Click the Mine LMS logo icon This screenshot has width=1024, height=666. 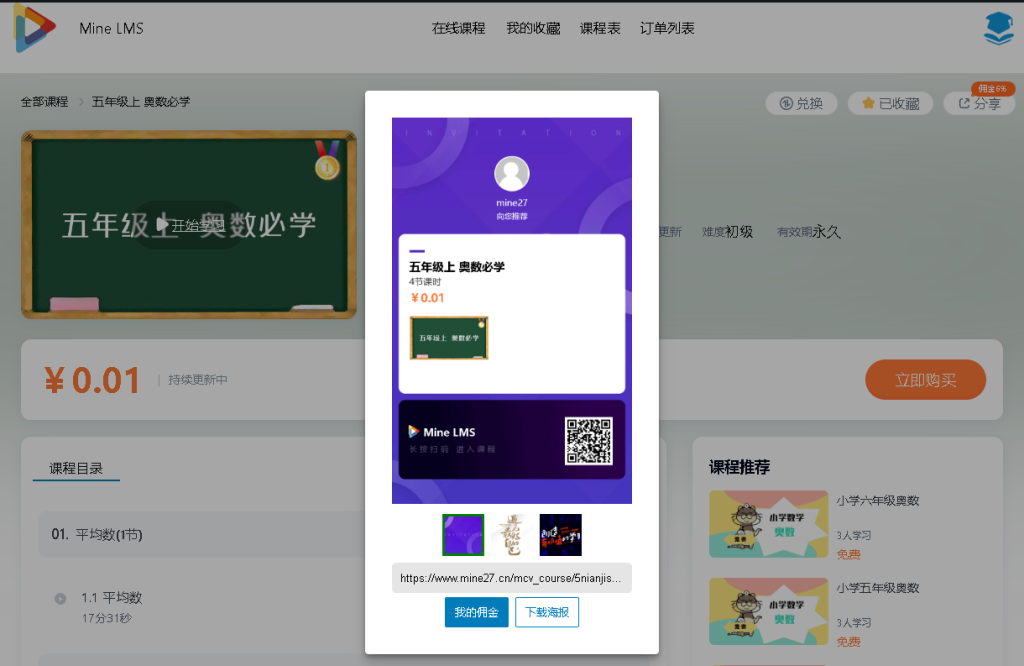tap(35, 28)
